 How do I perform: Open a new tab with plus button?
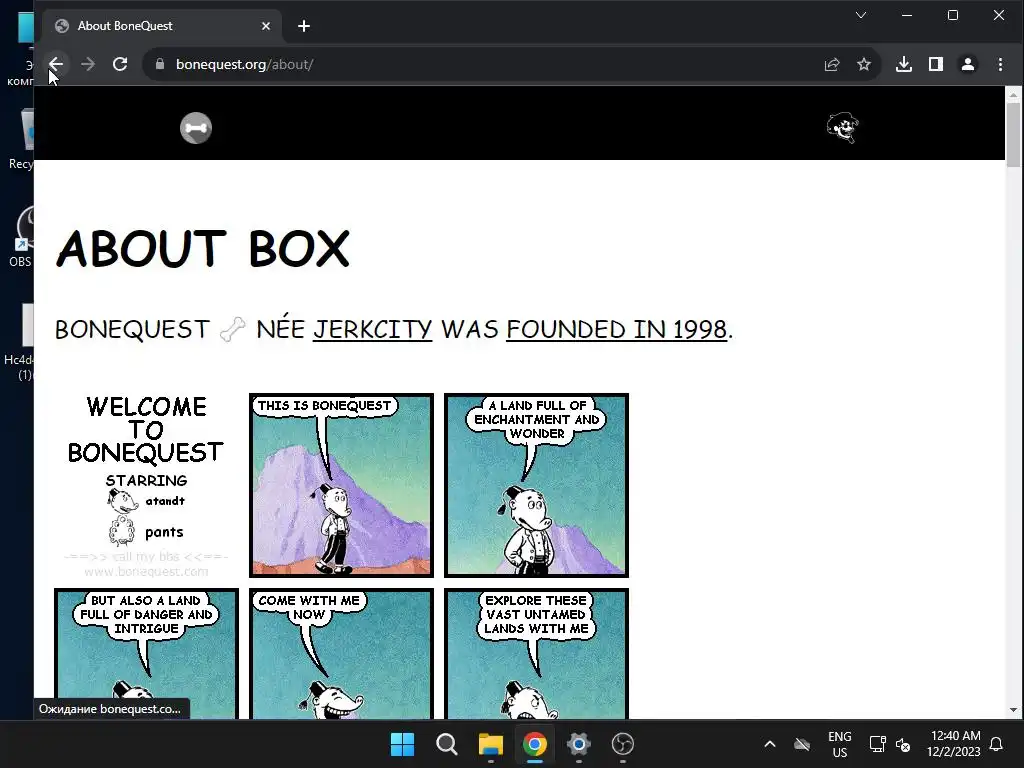coord(304,26)
